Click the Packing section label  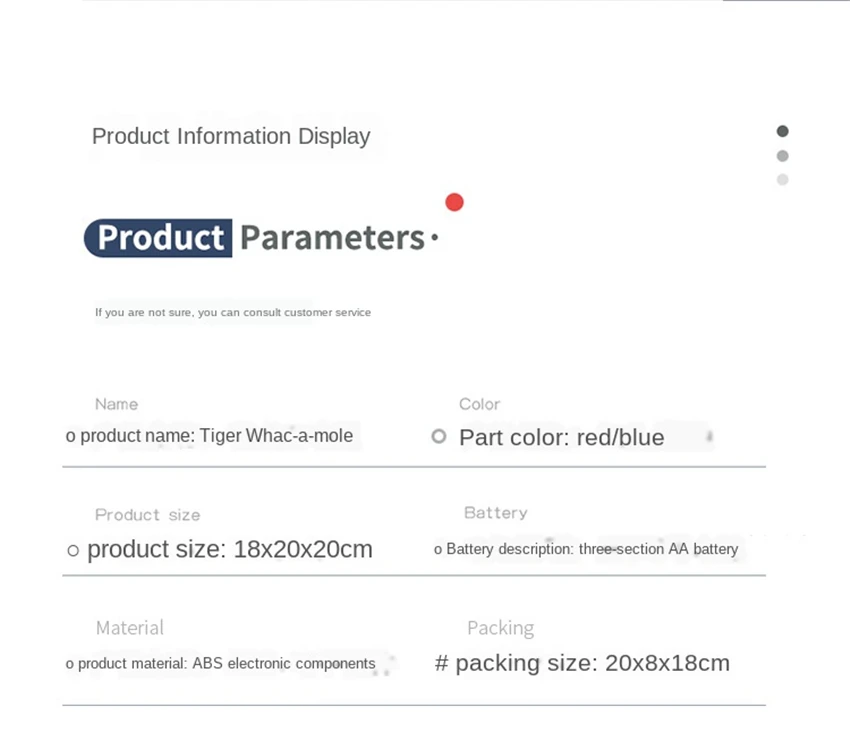[x=500, y=628]
